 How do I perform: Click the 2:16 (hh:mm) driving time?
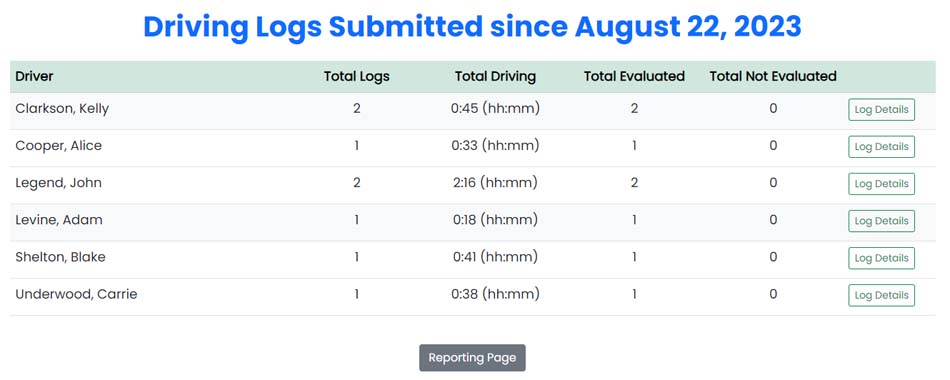tap(495, 183)
